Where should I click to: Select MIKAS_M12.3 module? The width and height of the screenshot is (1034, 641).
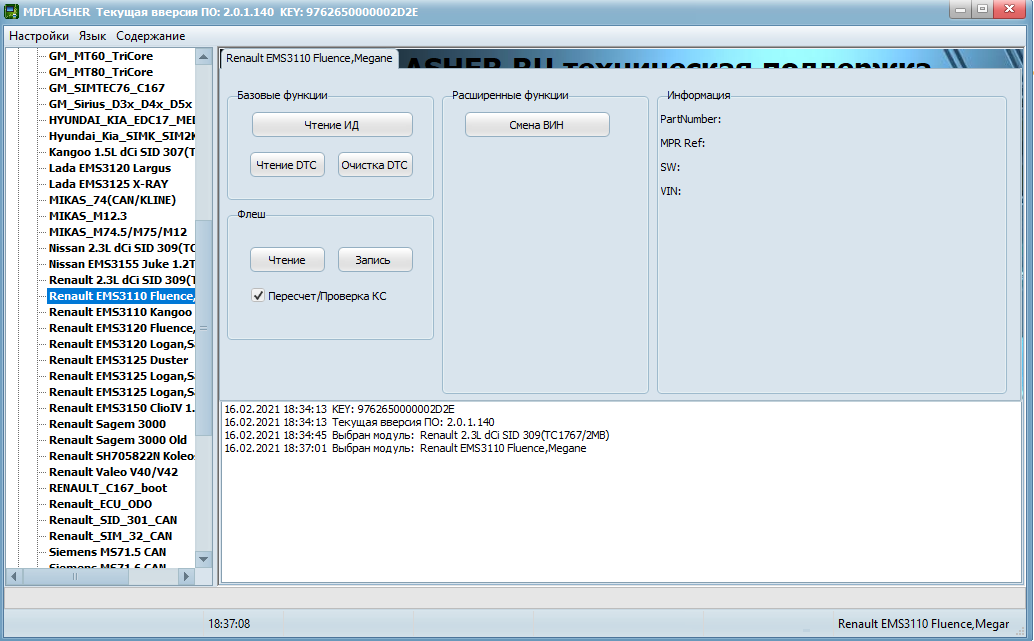click(x=88, y=216)
